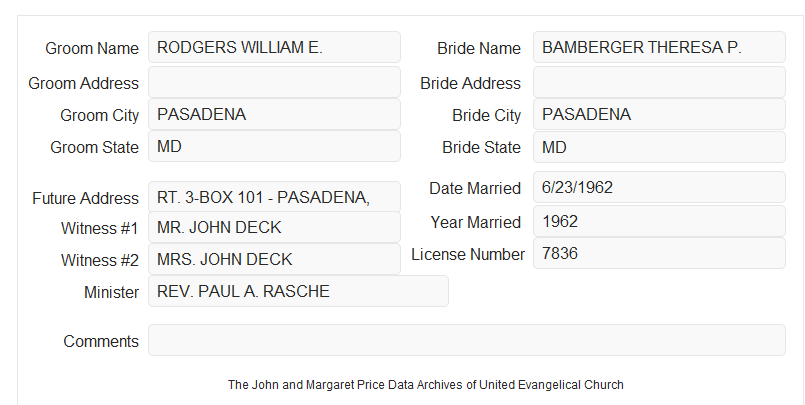Click the Groom Name field

tap(274, 47)
